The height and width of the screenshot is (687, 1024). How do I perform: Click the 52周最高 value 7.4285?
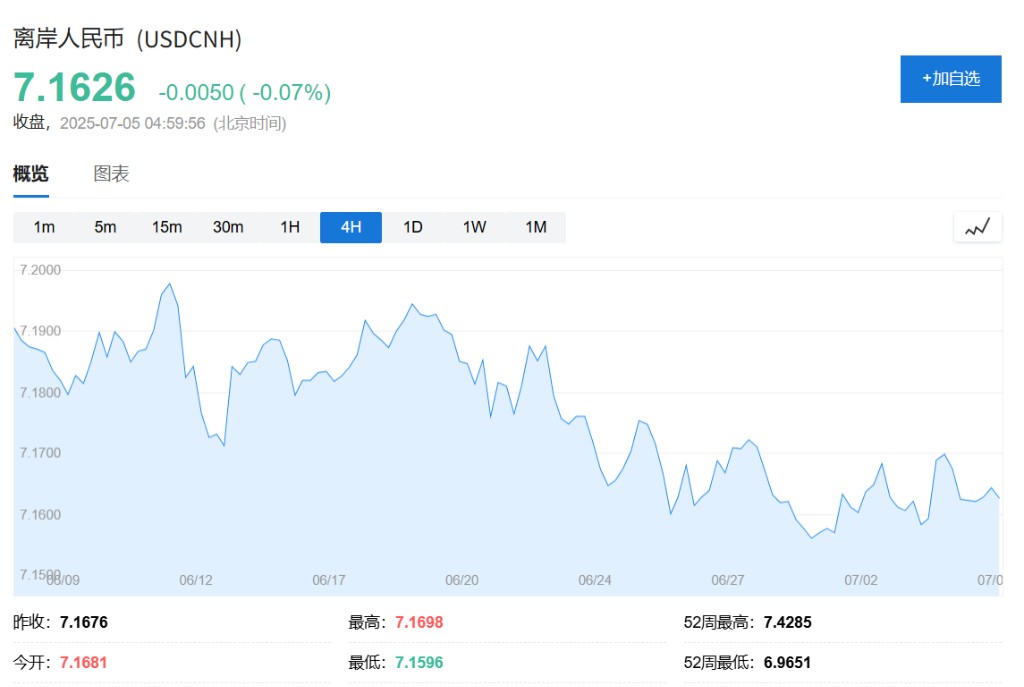pos(787,622)
